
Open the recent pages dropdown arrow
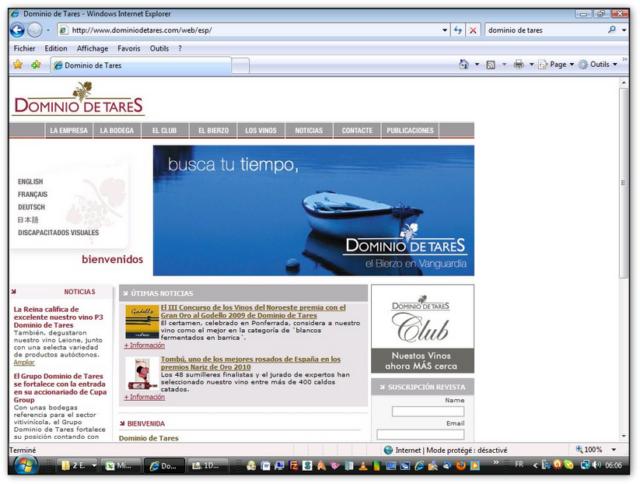(48, 30)
